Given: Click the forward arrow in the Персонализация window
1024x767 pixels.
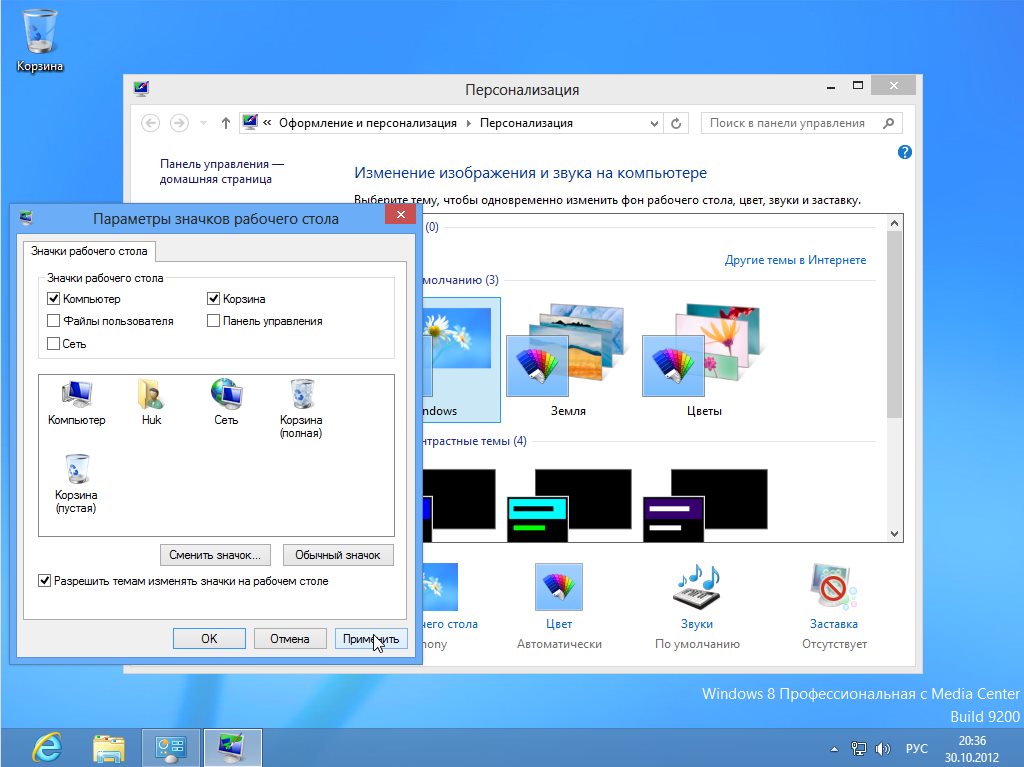Looking at the screenshot, I should tap(179, 123).
